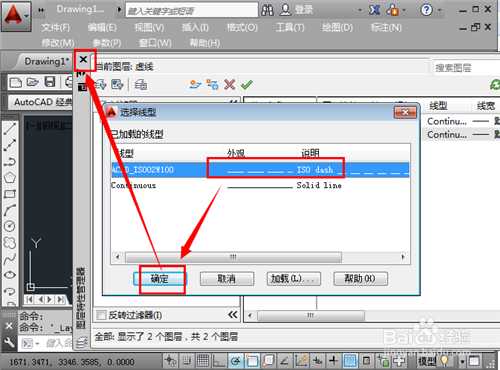Click the Set current green checkmark icon
Image resolution: width=500 pixels, height=370 pixels.
pos(247,84)
